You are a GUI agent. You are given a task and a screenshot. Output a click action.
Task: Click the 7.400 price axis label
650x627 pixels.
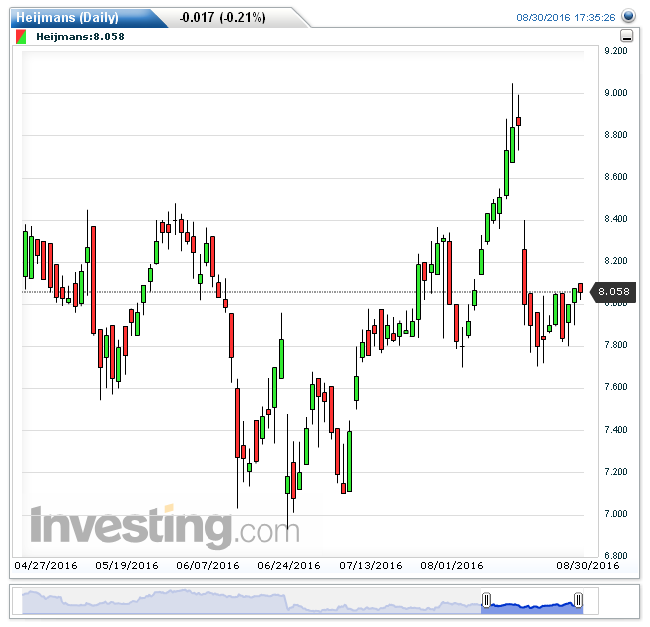point(616,430)
